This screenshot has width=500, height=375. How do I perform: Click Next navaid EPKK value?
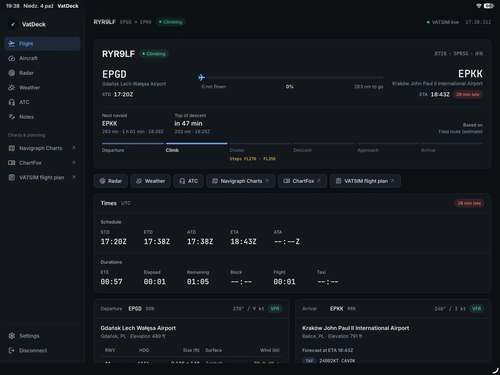(110, 123)
